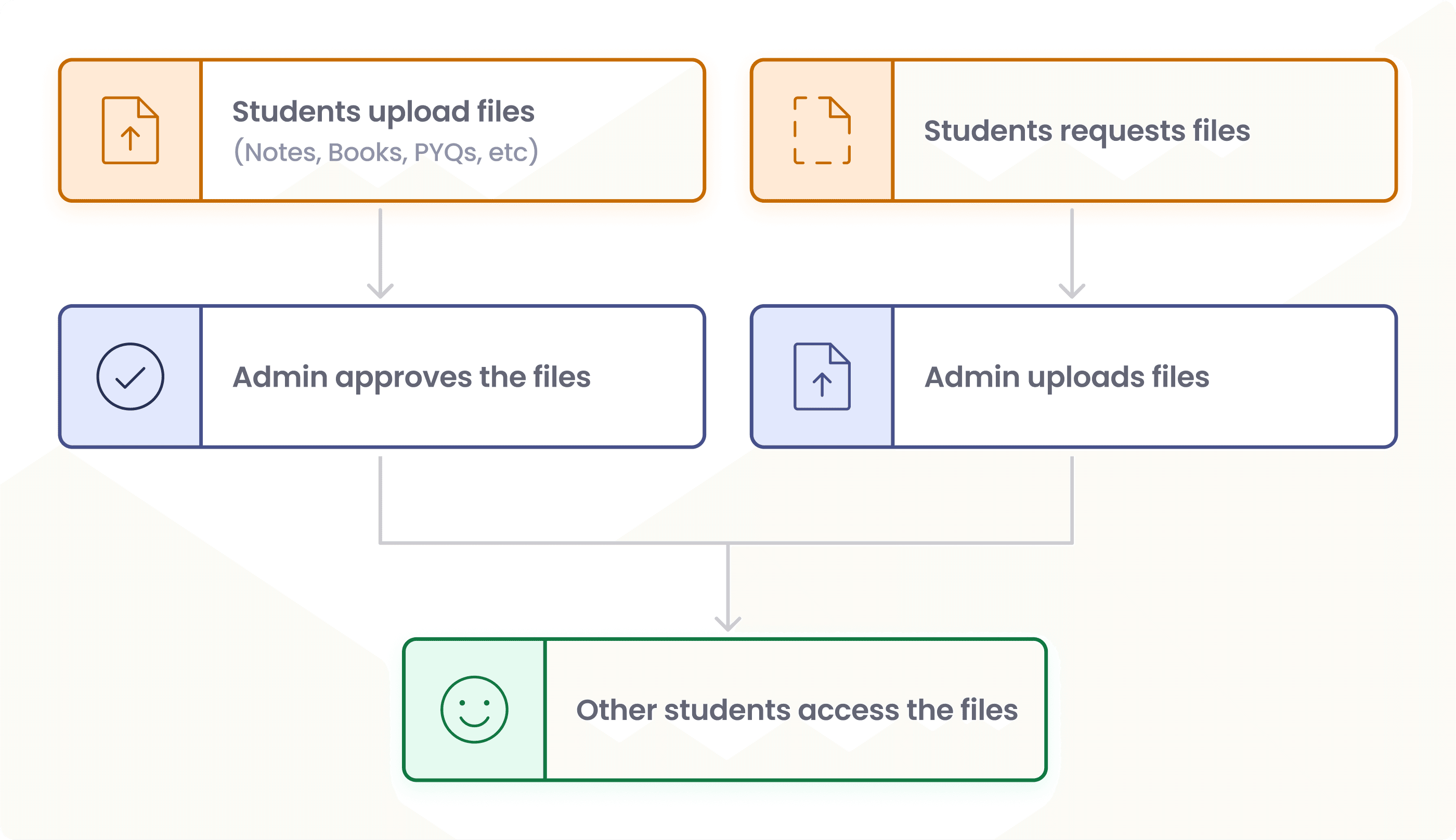Viewport: 1456px width, 840px height.
Task: Select 'Students requests files' text
Action: pyautogui.click(x=1087, y=131)
